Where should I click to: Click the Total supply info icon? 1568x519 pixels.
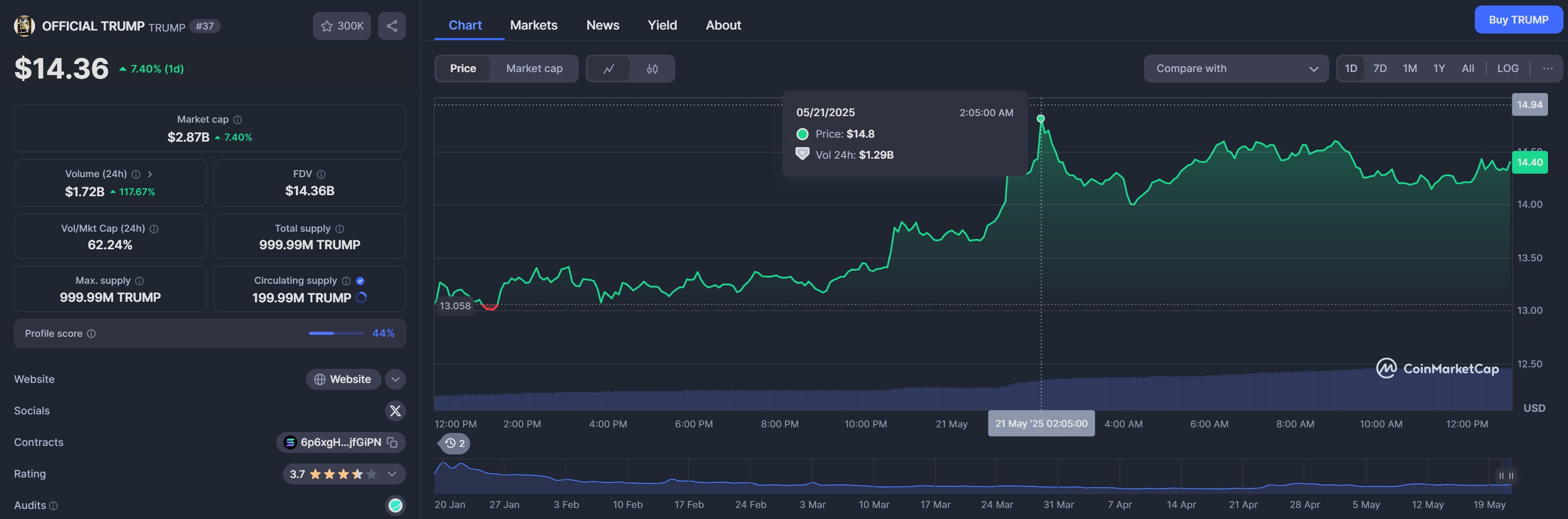pyautogui.click(x=339, y=229)
